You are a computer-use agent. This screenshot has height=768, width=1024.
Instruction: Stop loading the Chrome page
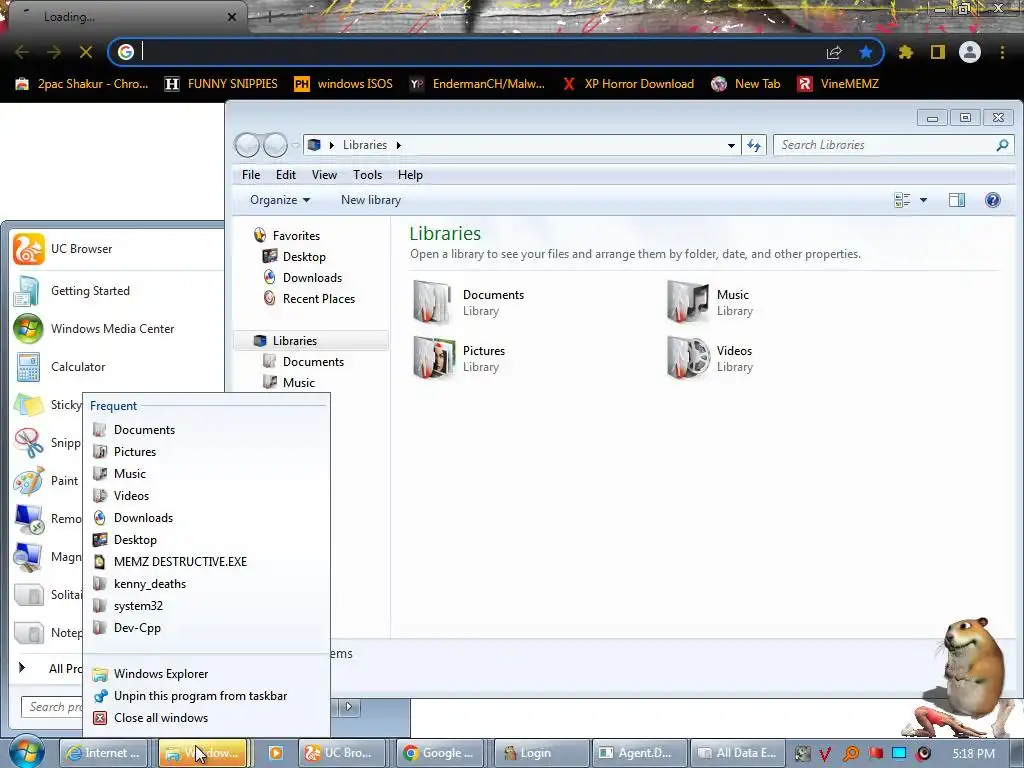click(86, 52)
